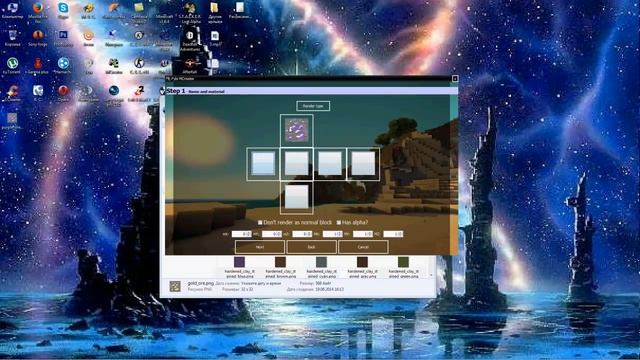Viewport: 640px width, 360px height.
Task: Open the blue circle icon beside the red figure
Action: pyautogui.click(x=63, y=65)
